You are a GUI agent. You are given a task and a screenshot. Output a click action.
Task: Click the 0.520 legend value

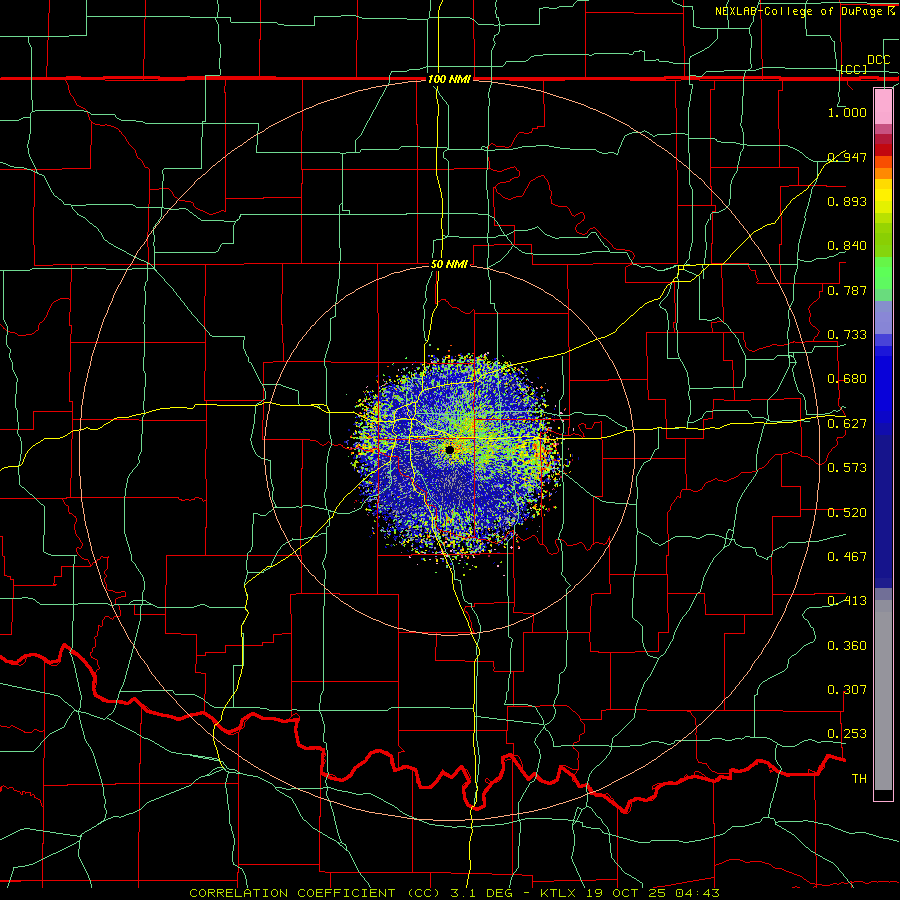pos(847,513)
